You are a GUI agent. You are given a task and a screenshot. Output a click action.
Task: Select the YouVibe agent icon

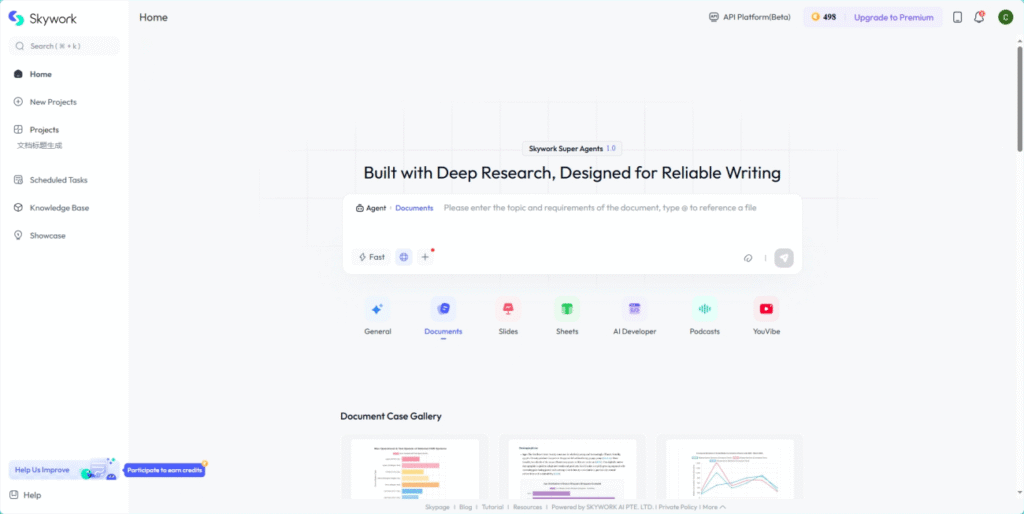pyautogui.click(x=766, y=309)
